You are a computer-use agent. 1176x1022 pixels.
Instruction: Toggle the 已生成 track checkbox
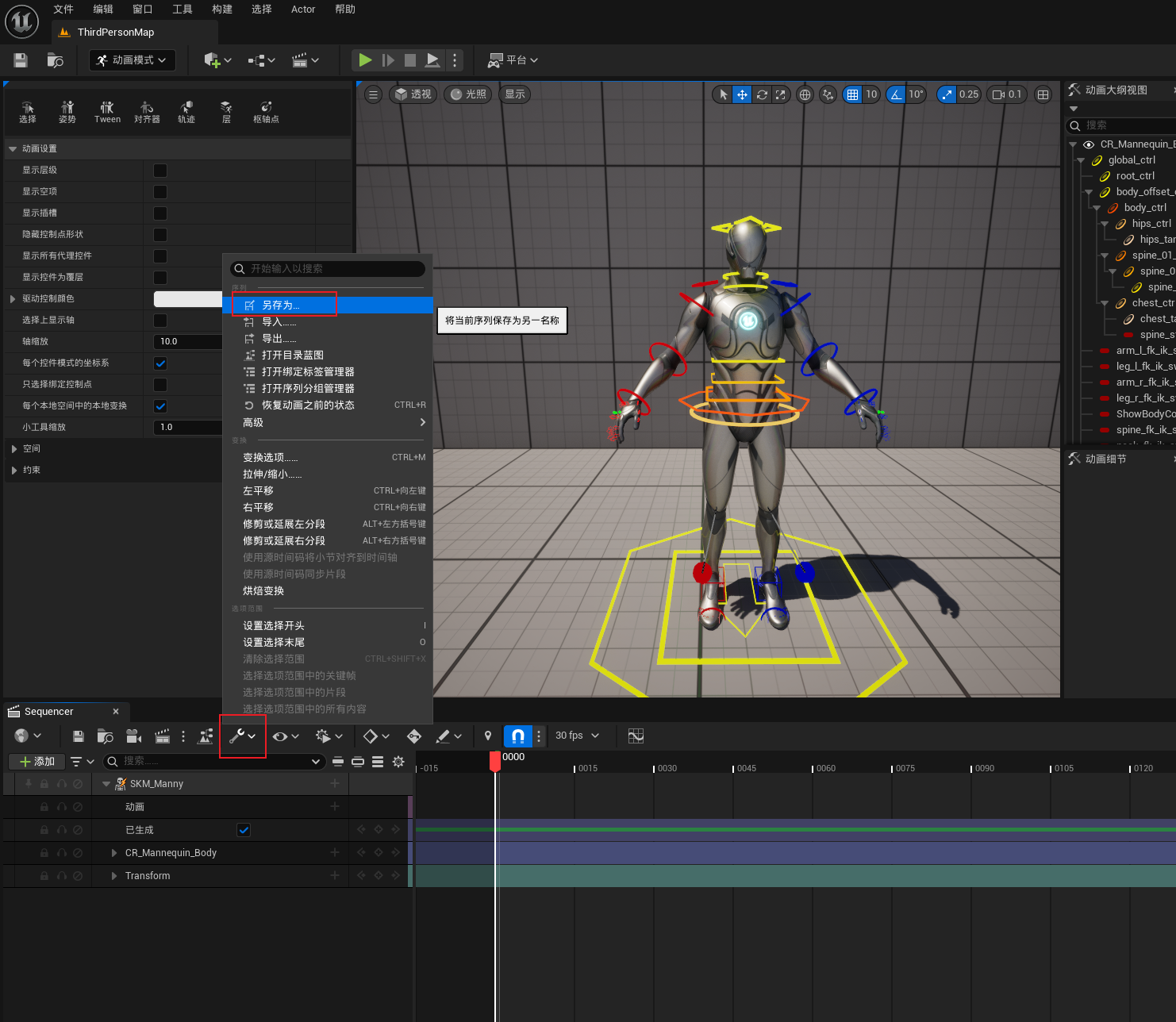tap(244, 830)
